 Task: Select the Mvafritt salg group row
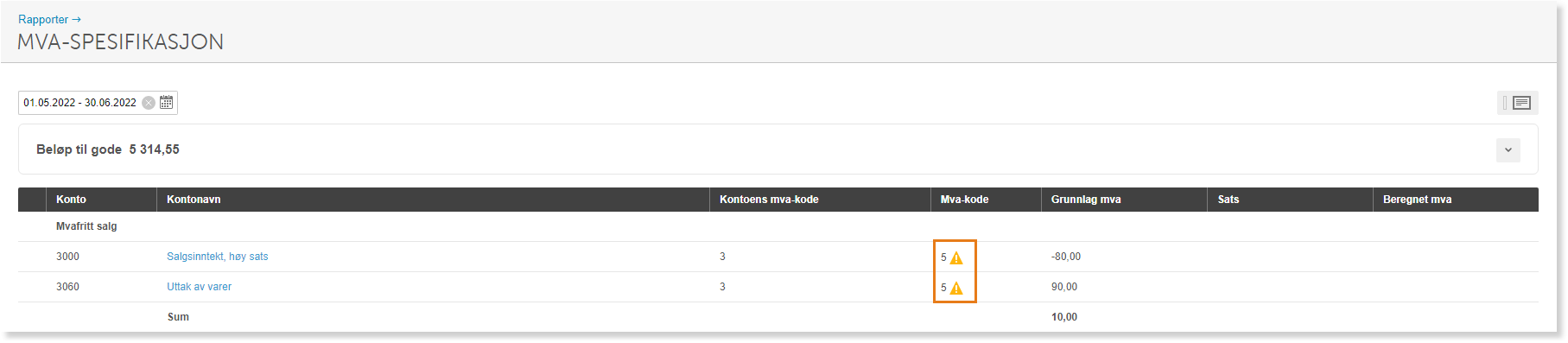point(778,226)
